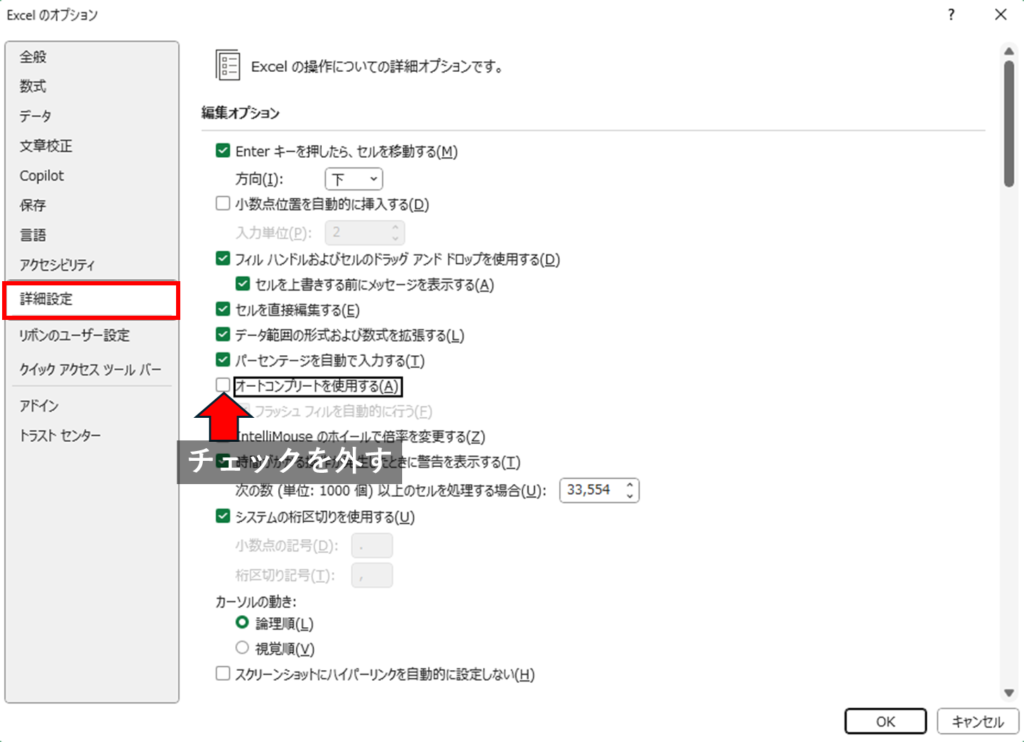Confirm settings with the OK button

point(886,721)
